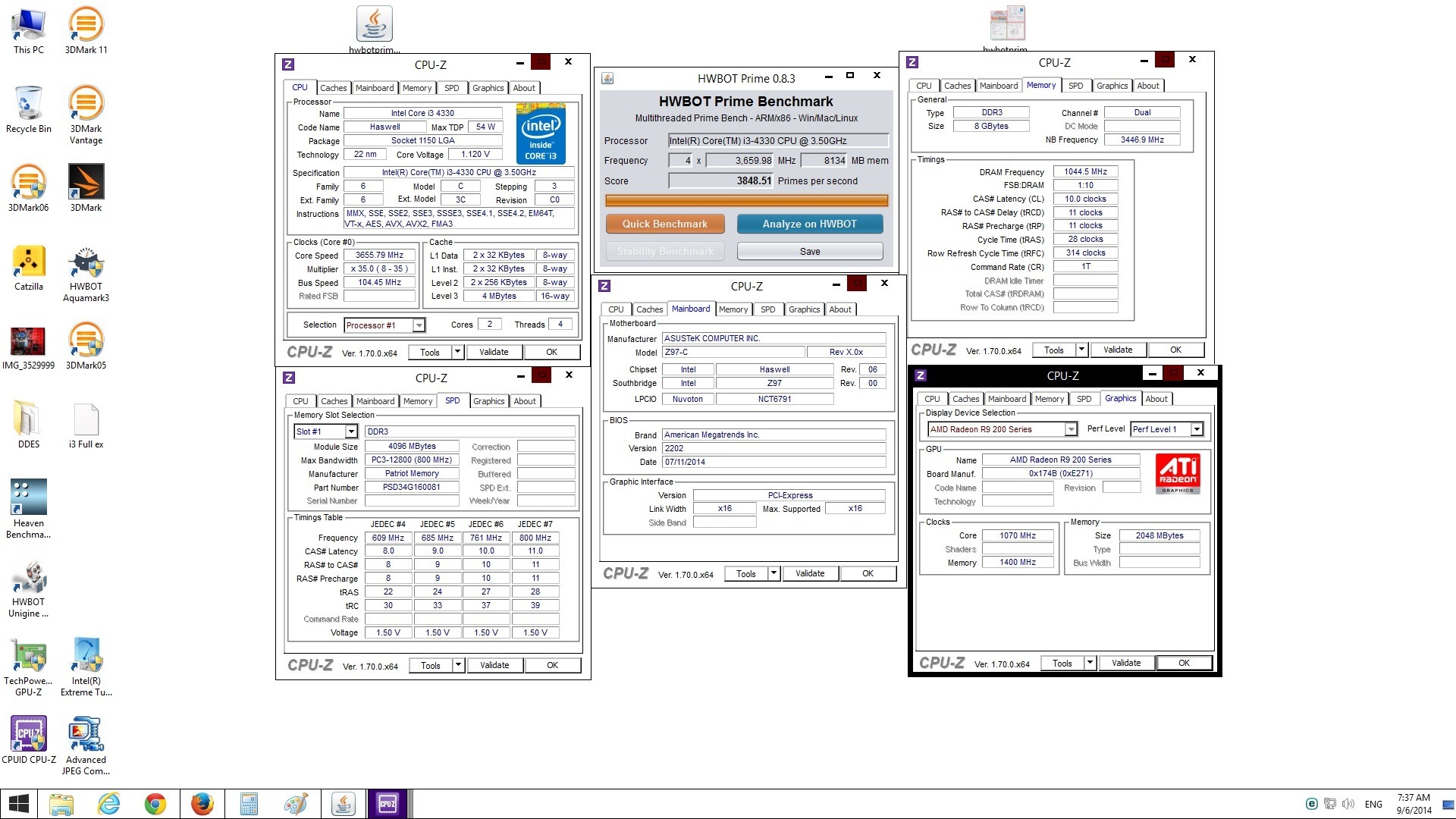Open Google Chrome from taskbar
This screenshot has width=1456, height=819.
155,804
